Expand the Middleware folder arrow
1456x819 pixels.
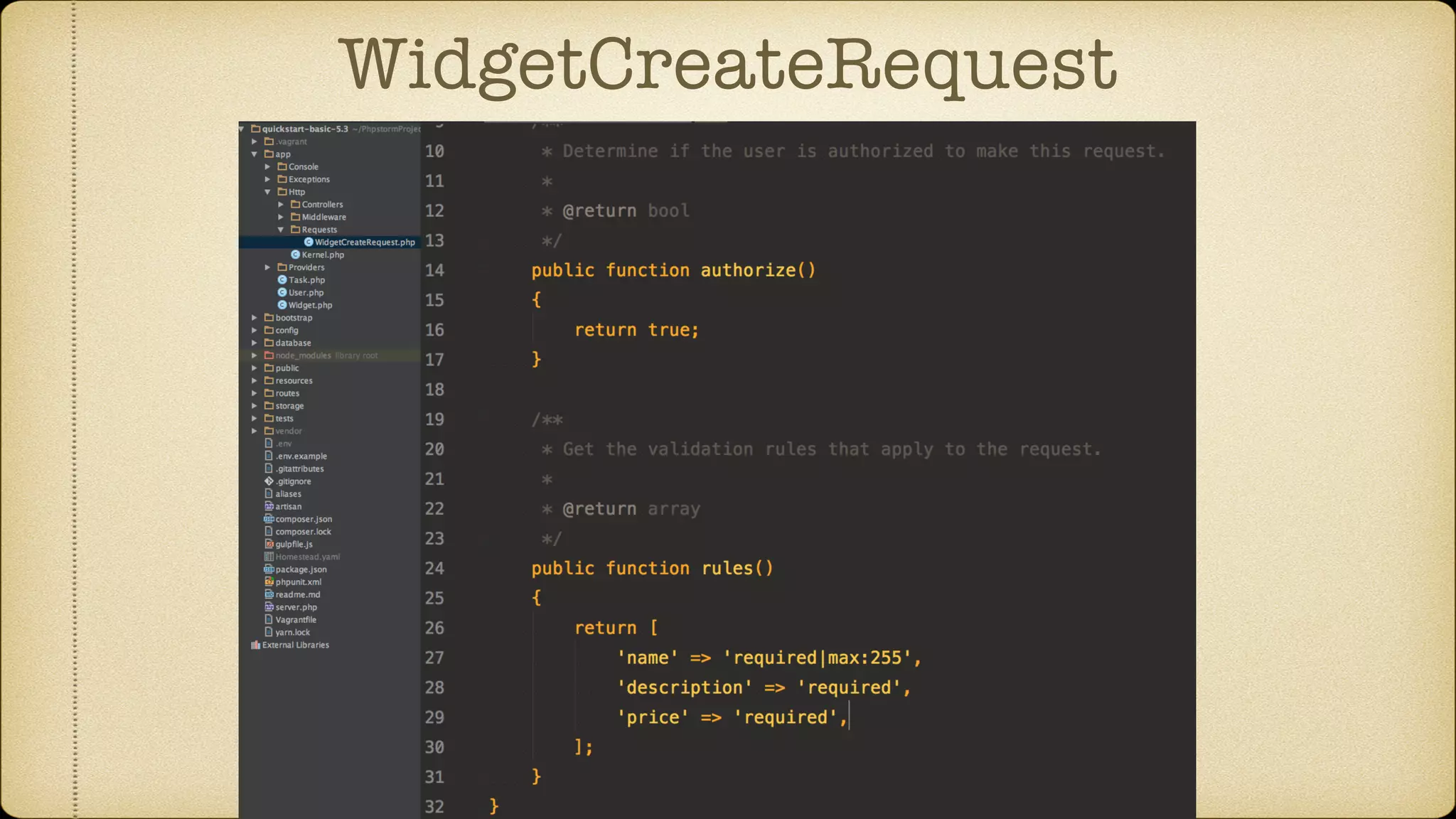tap(281, 217)
